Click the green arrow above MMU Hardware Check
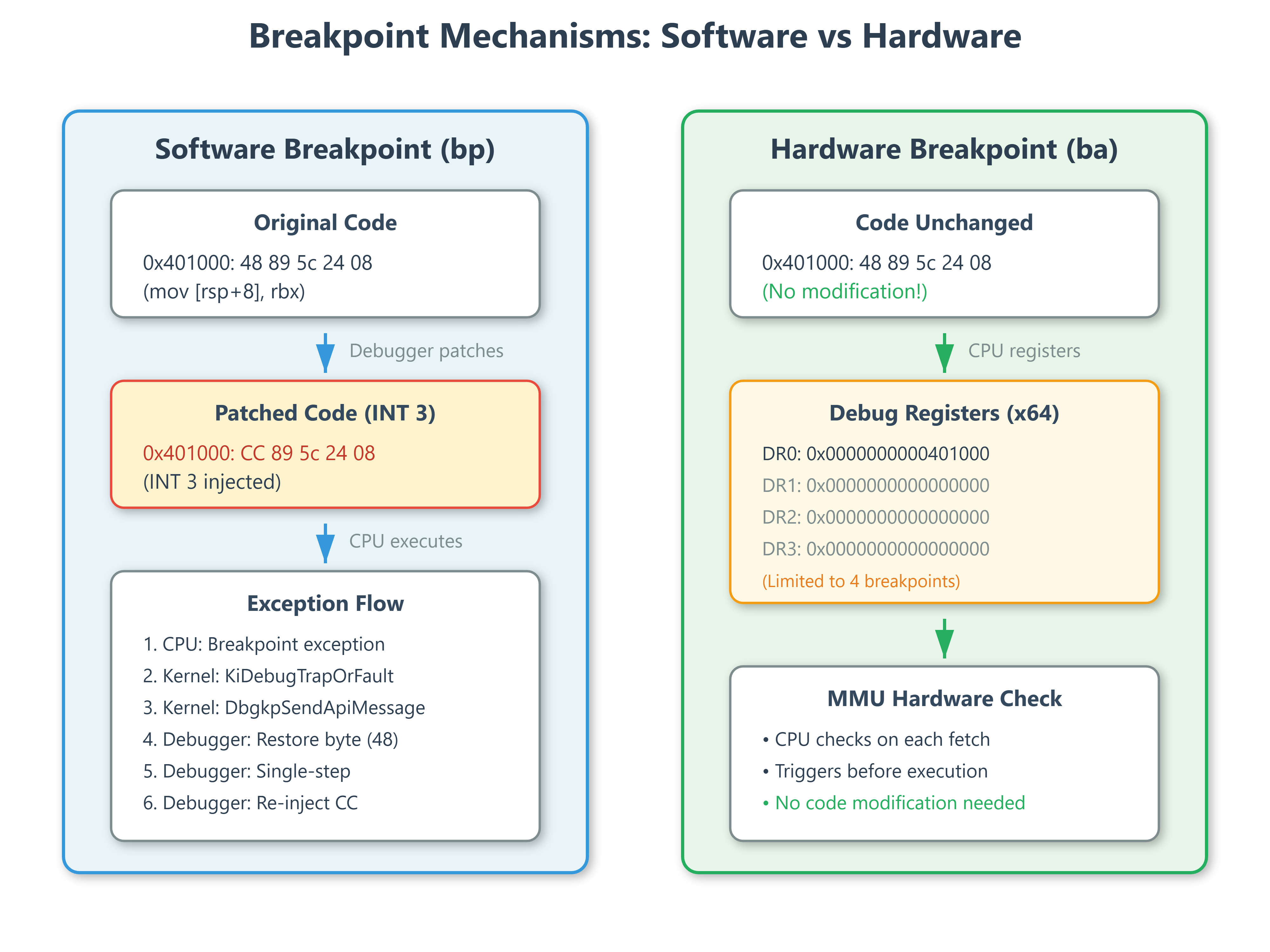This screenshot has height=952, width=1270. (944, 638)
